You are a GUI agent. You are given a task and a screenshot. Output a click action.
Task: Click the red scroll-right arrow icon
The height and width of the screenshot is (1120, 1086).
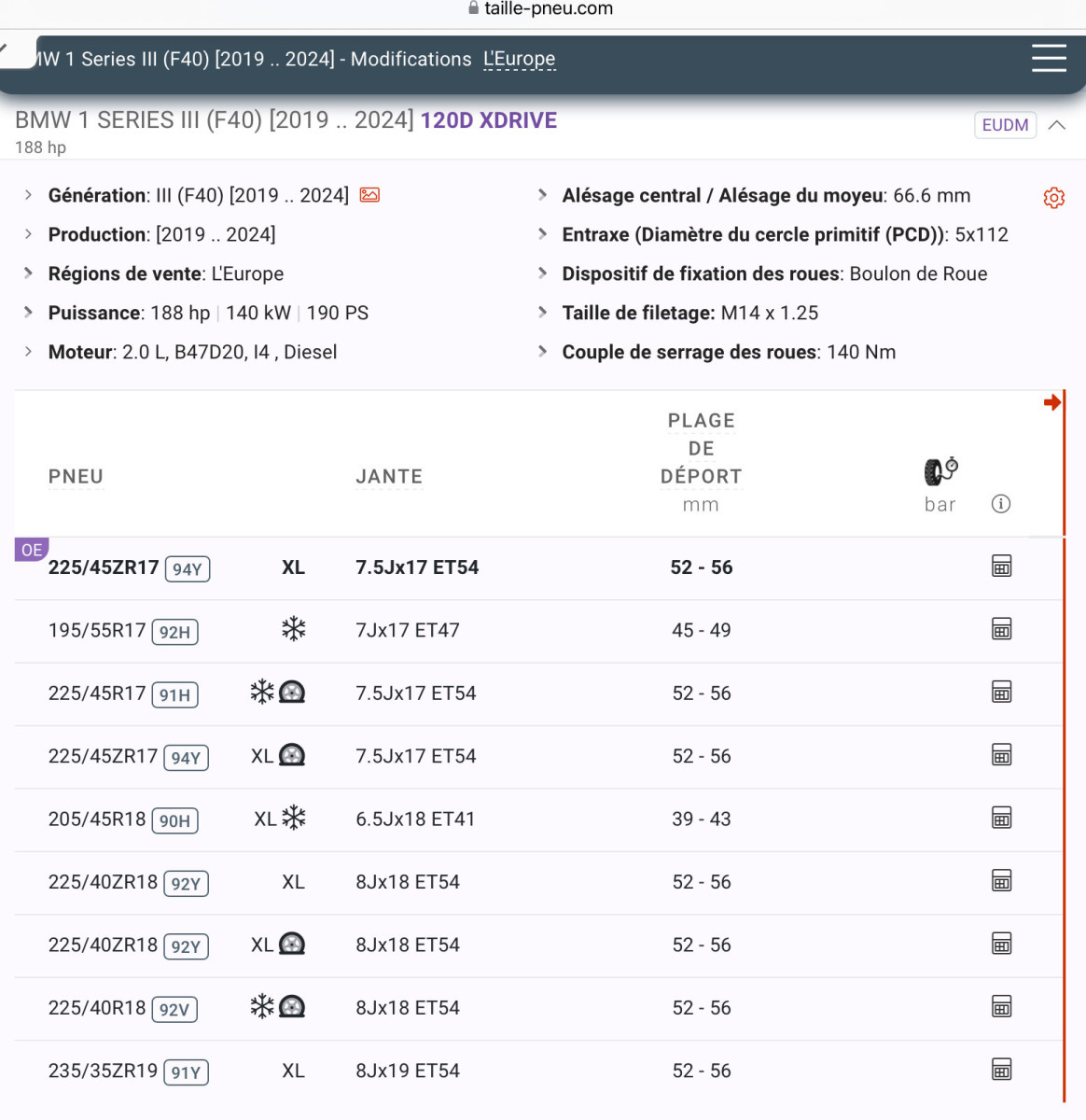[x=1052, y=402]
